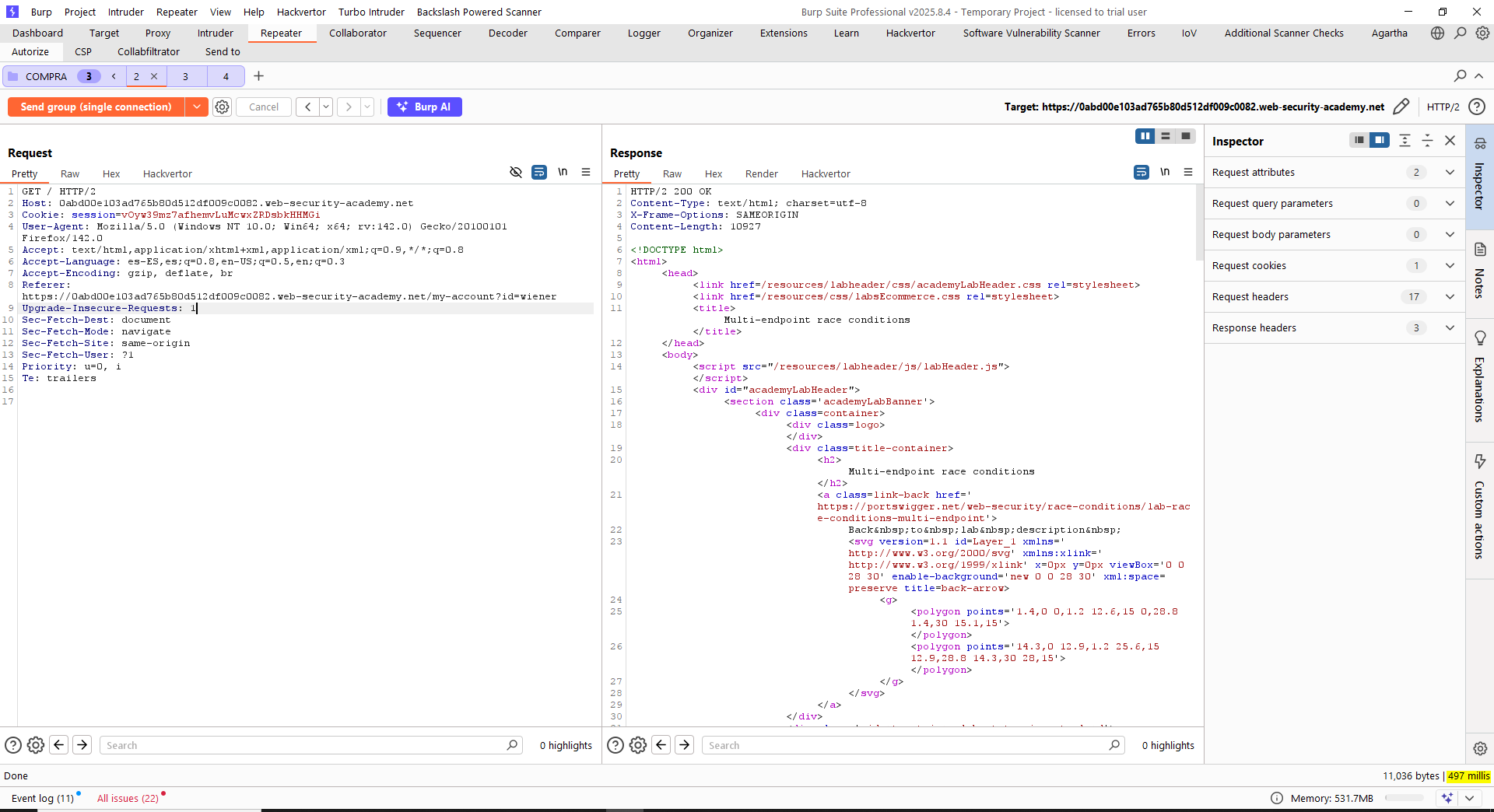
Task: Toggle line wrap icon in Request panel
Action: 538,173
